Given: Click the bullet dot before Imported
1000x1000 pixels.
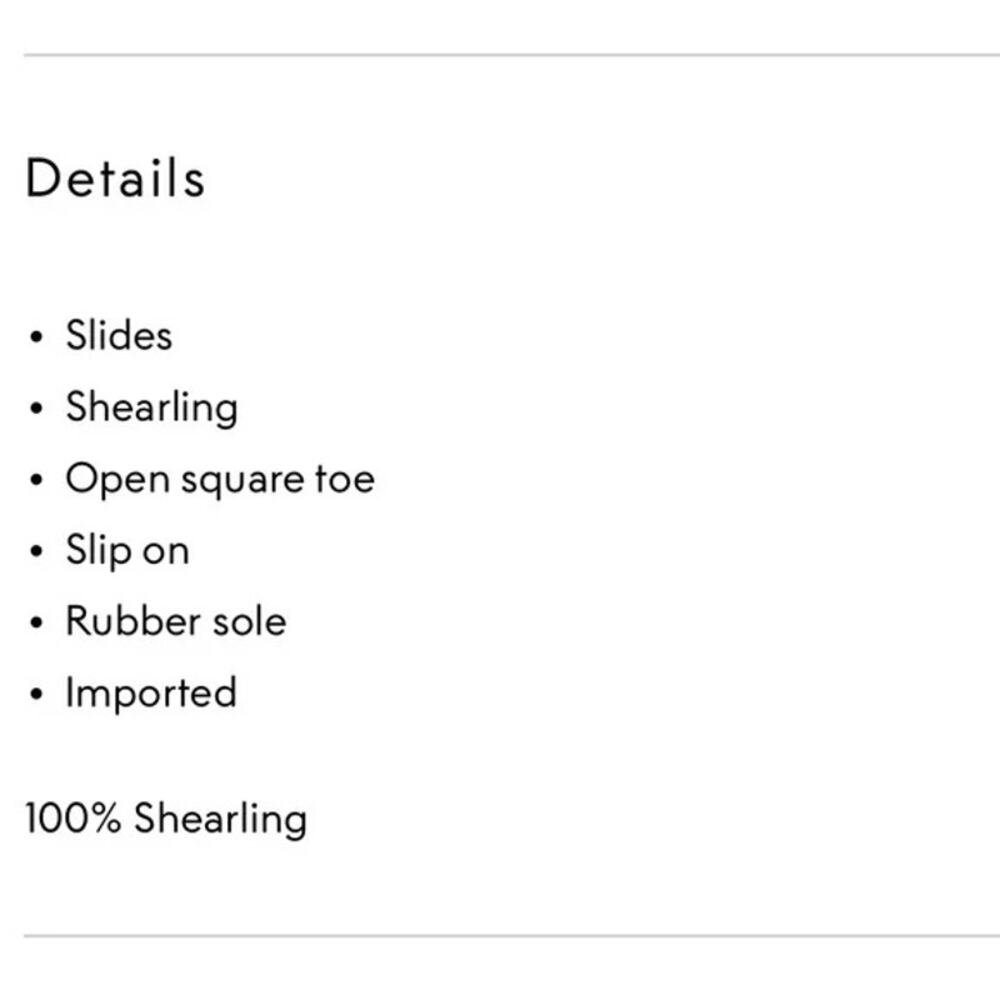Looking at the screenshot, I should point(37,695).
